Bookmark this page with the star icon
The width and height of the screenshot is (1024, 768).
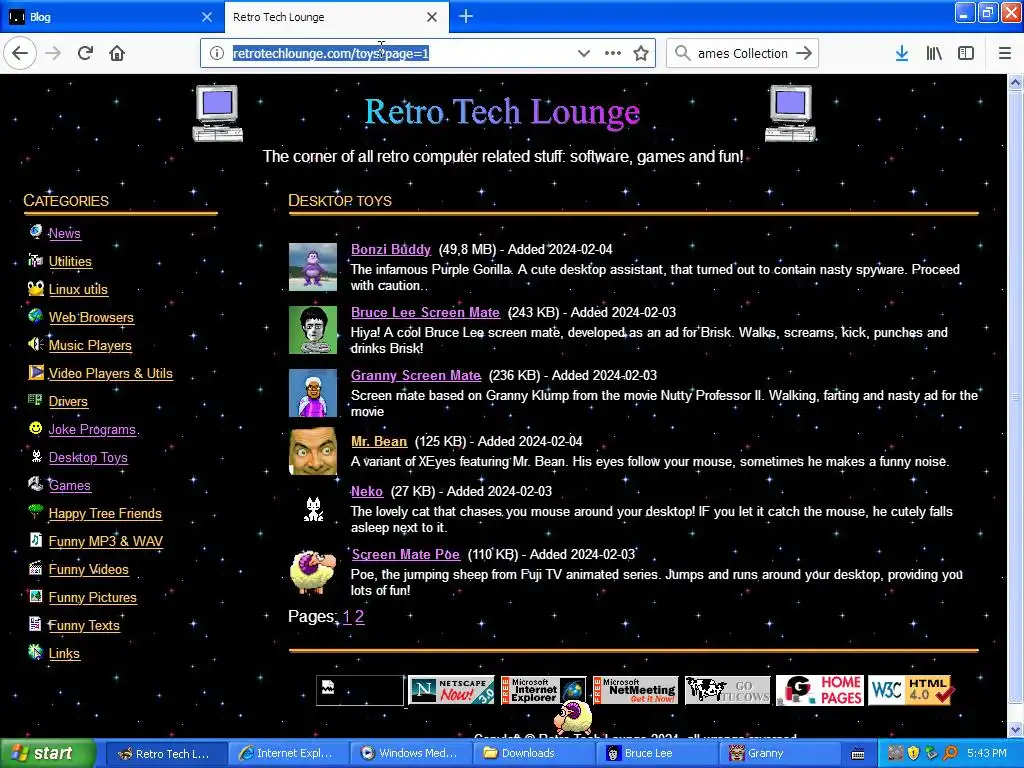(641, 54)
